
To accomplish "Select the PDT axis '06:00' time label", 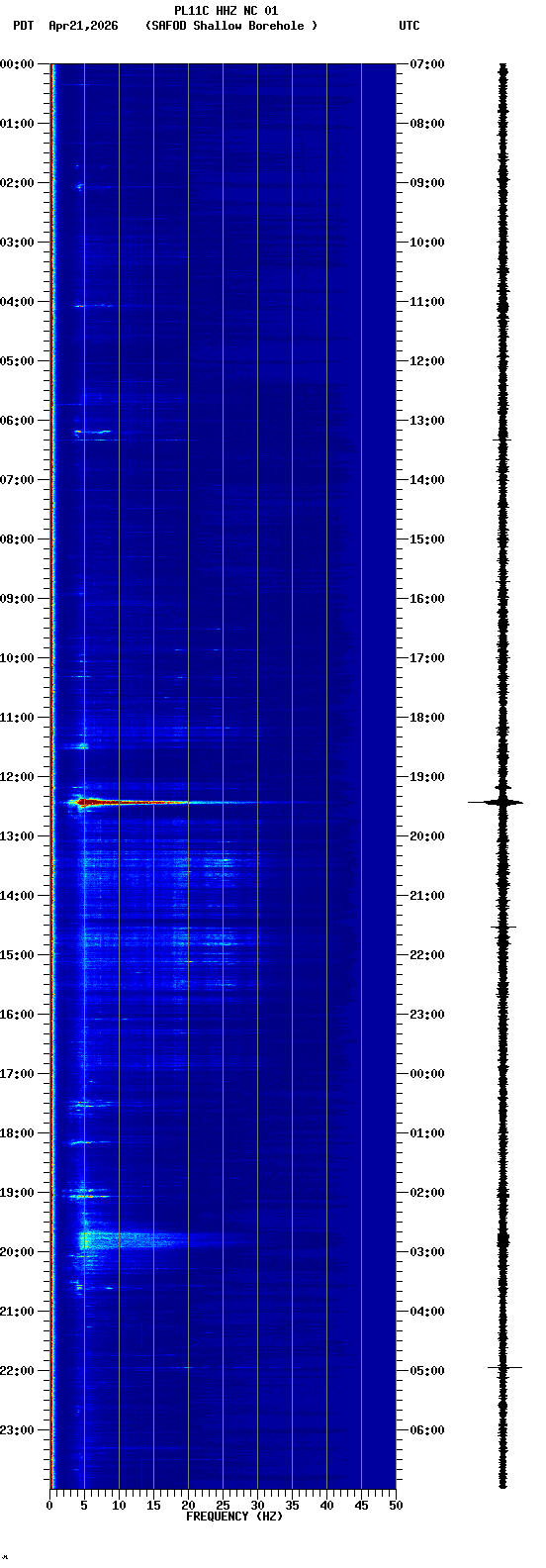I will (18, 421).
